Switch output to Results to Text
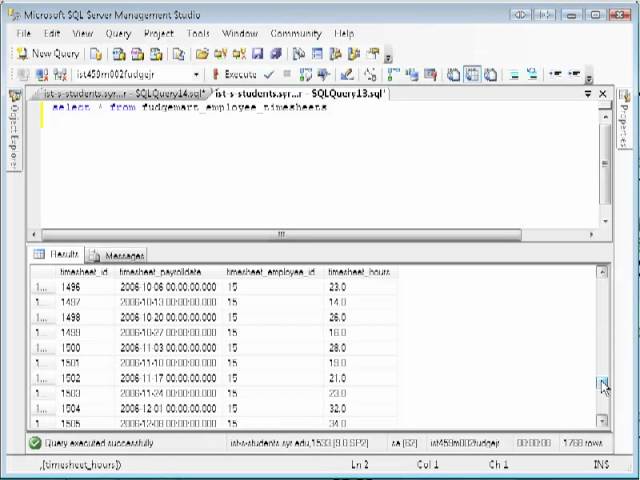Viewport: 640px width, 480px height. [453, 75]
